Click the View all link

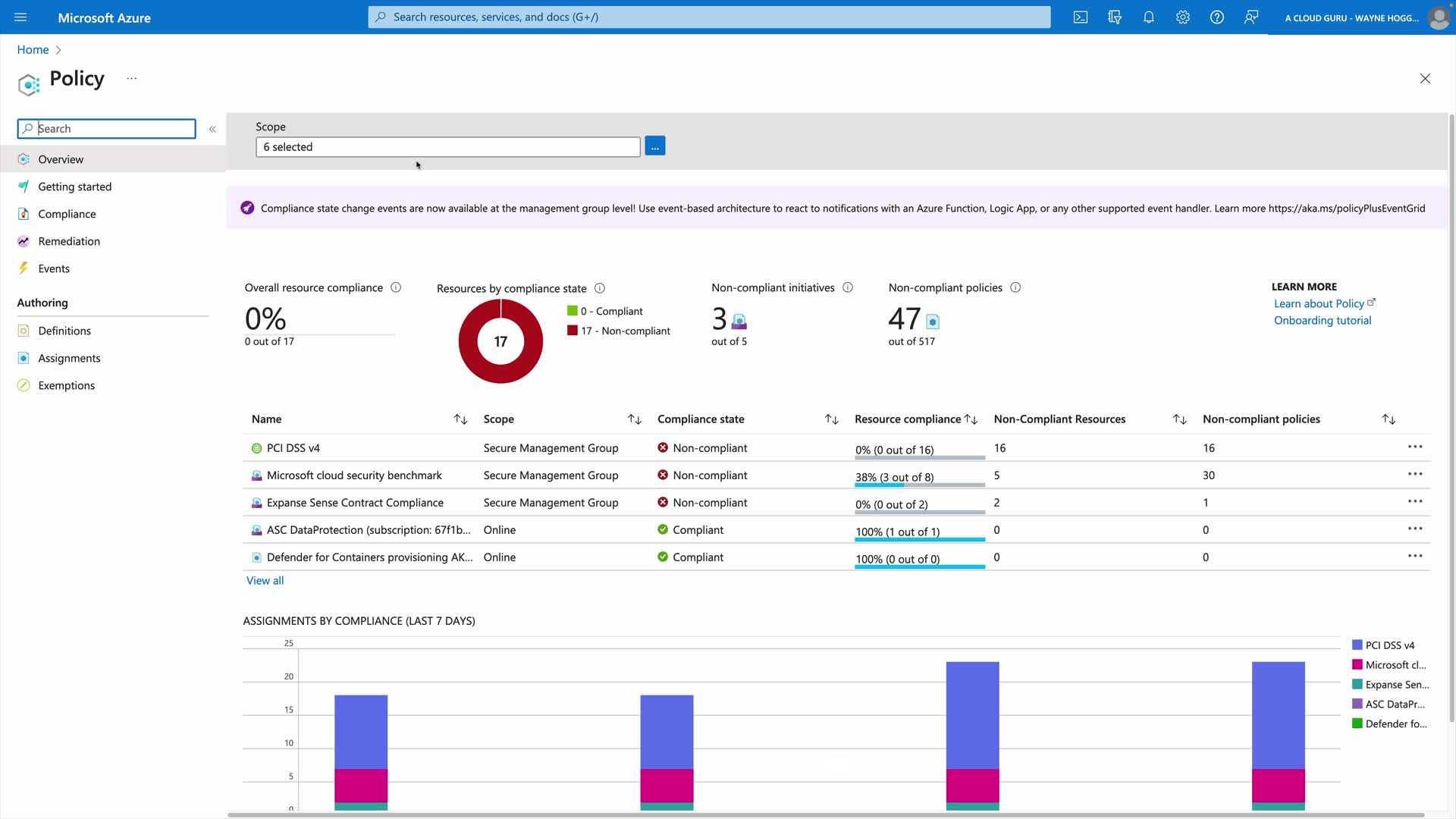(x=265, y=580)
